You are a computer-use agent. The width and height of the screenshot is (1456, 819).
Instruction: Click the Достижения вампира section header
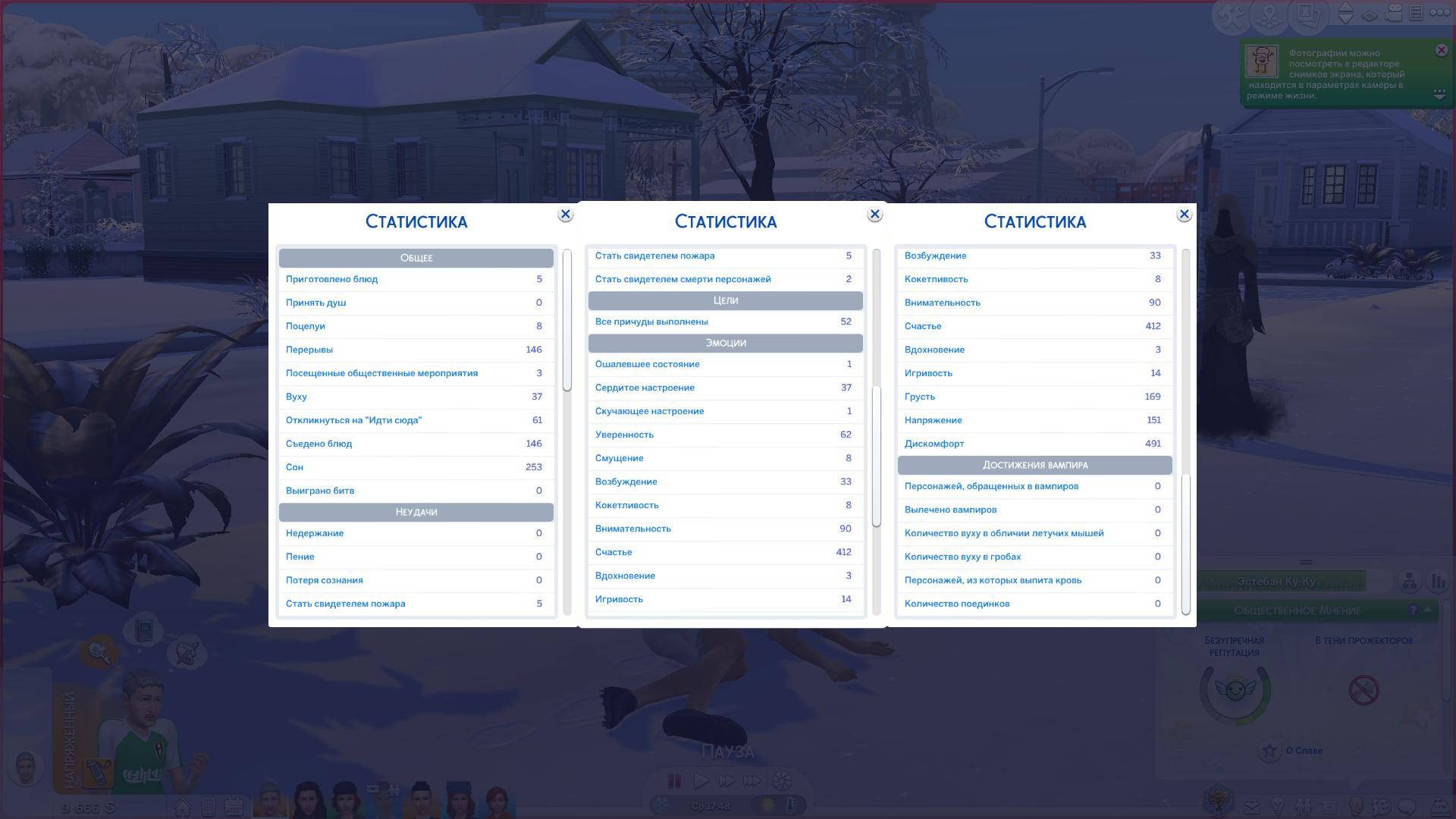point(1035,465)
